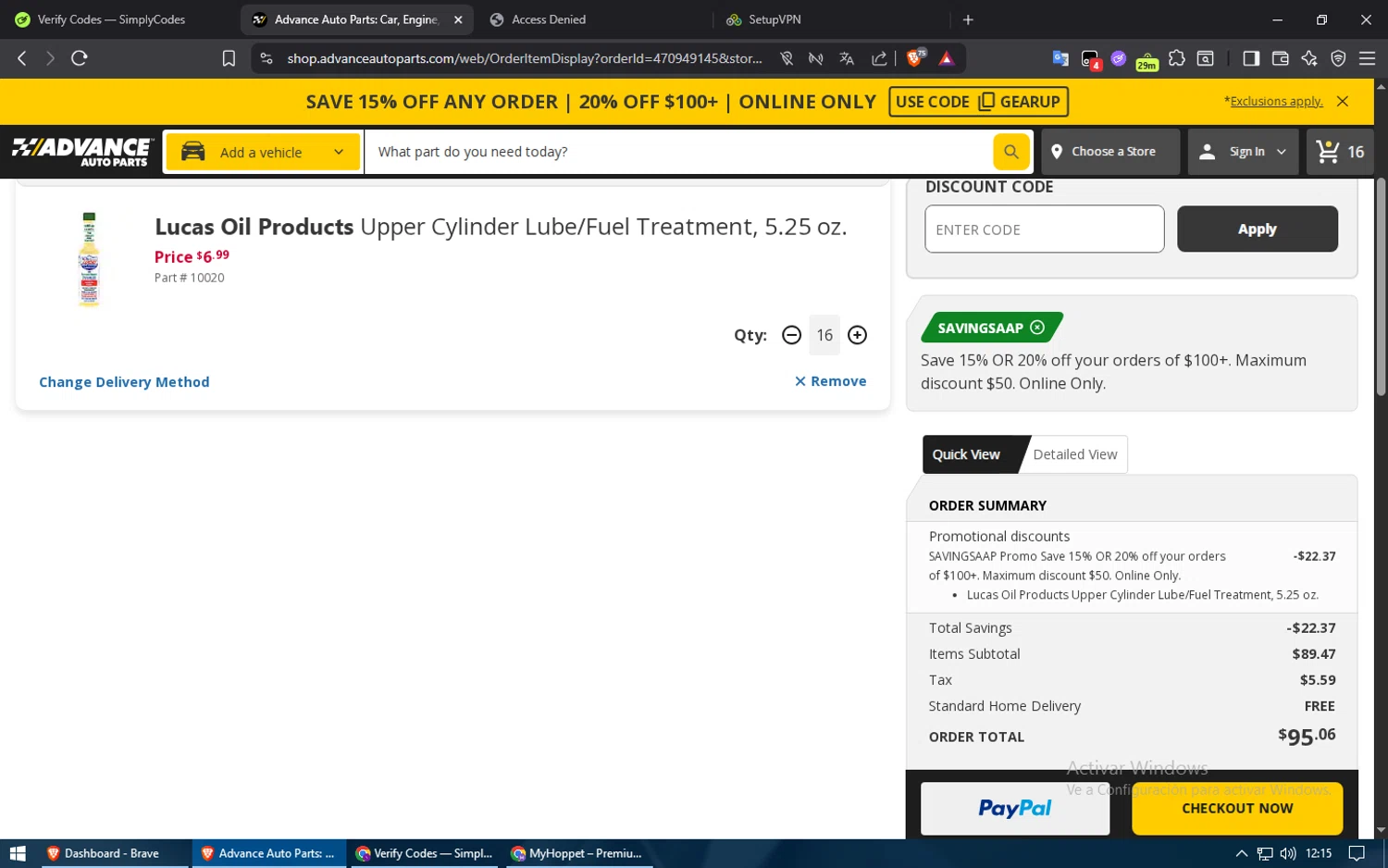The image size is (1388, 868).
Task: Select Detailed View tab
Action: pyautogui.click(x=1075, y=454)
